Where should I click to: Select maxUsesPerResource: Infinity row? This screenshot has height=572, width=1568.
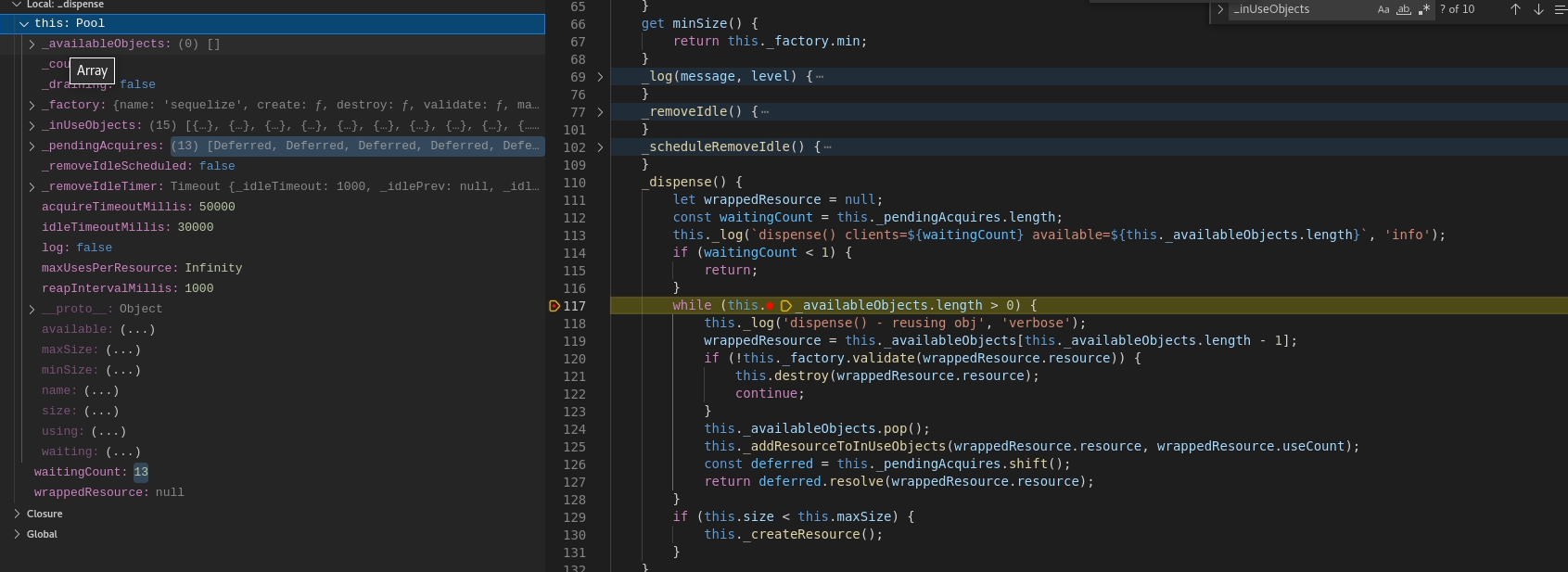pos(273,268)
